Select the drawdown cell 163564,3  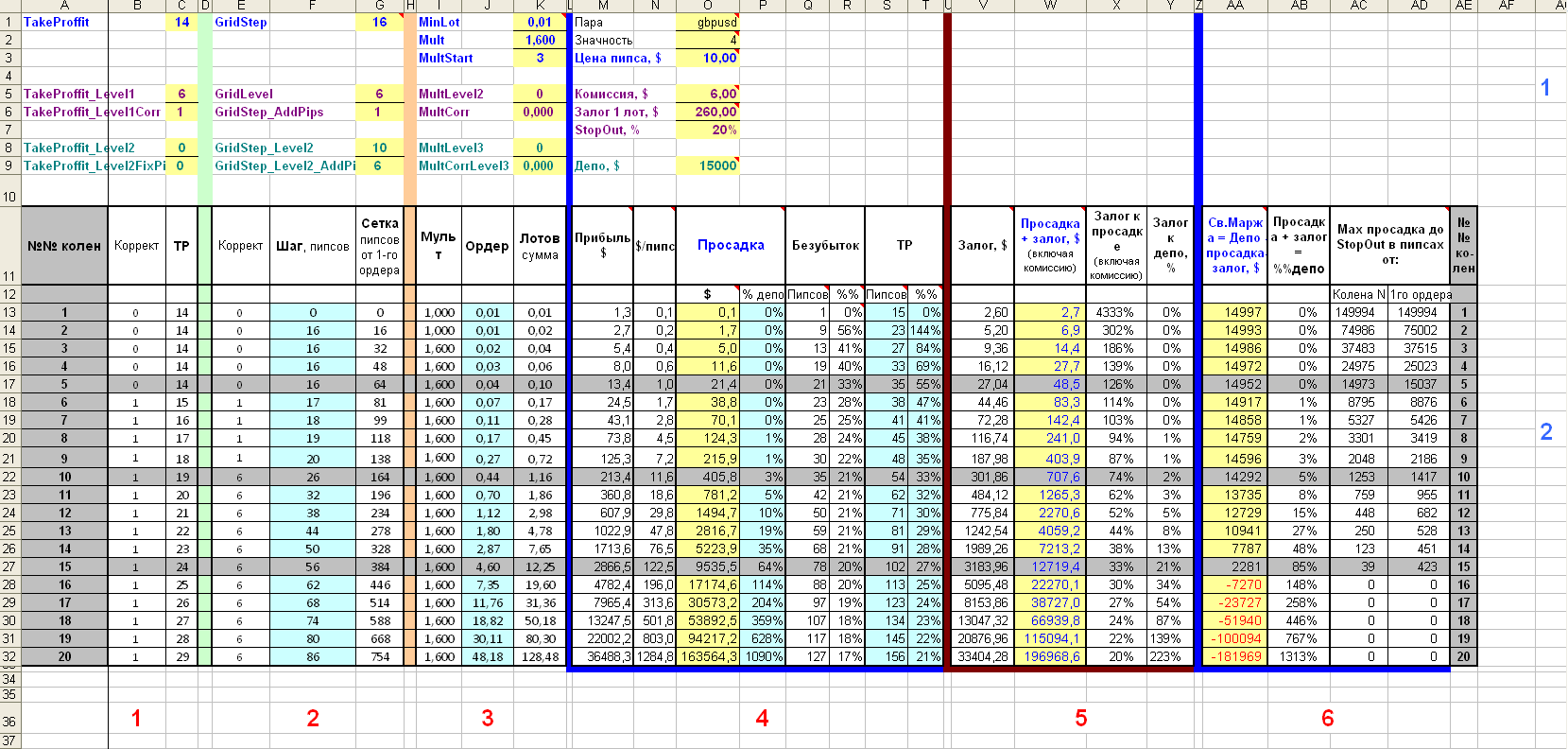point(707,656)
